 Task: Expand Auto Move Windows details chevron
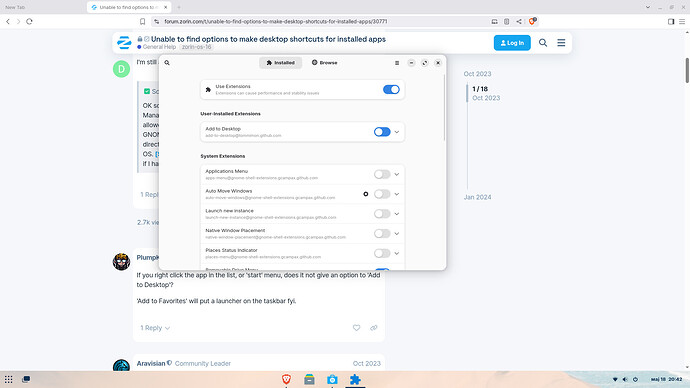coord(397,194)
